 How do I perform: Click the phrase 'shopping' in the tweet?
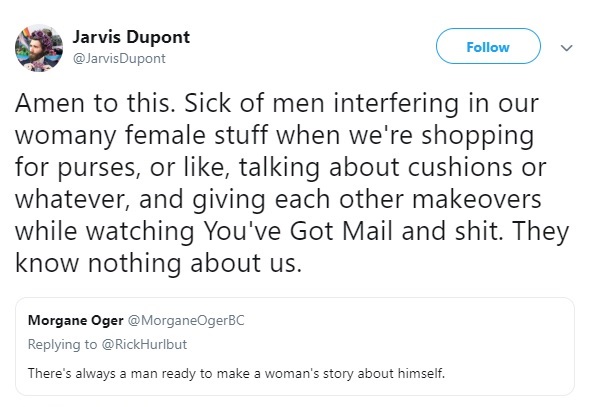[x=478, y=136]
